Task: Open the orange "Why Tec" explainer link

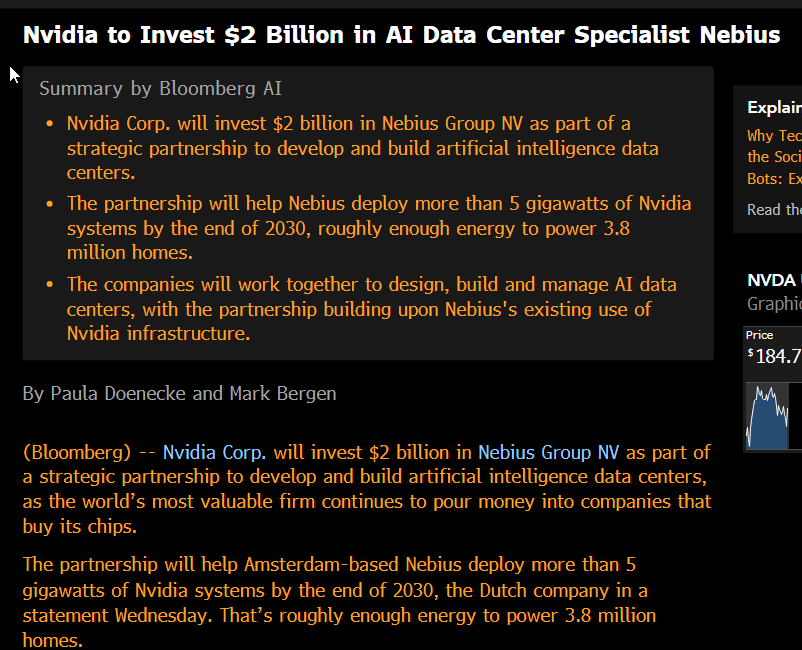Action: [x=774, y=136]
